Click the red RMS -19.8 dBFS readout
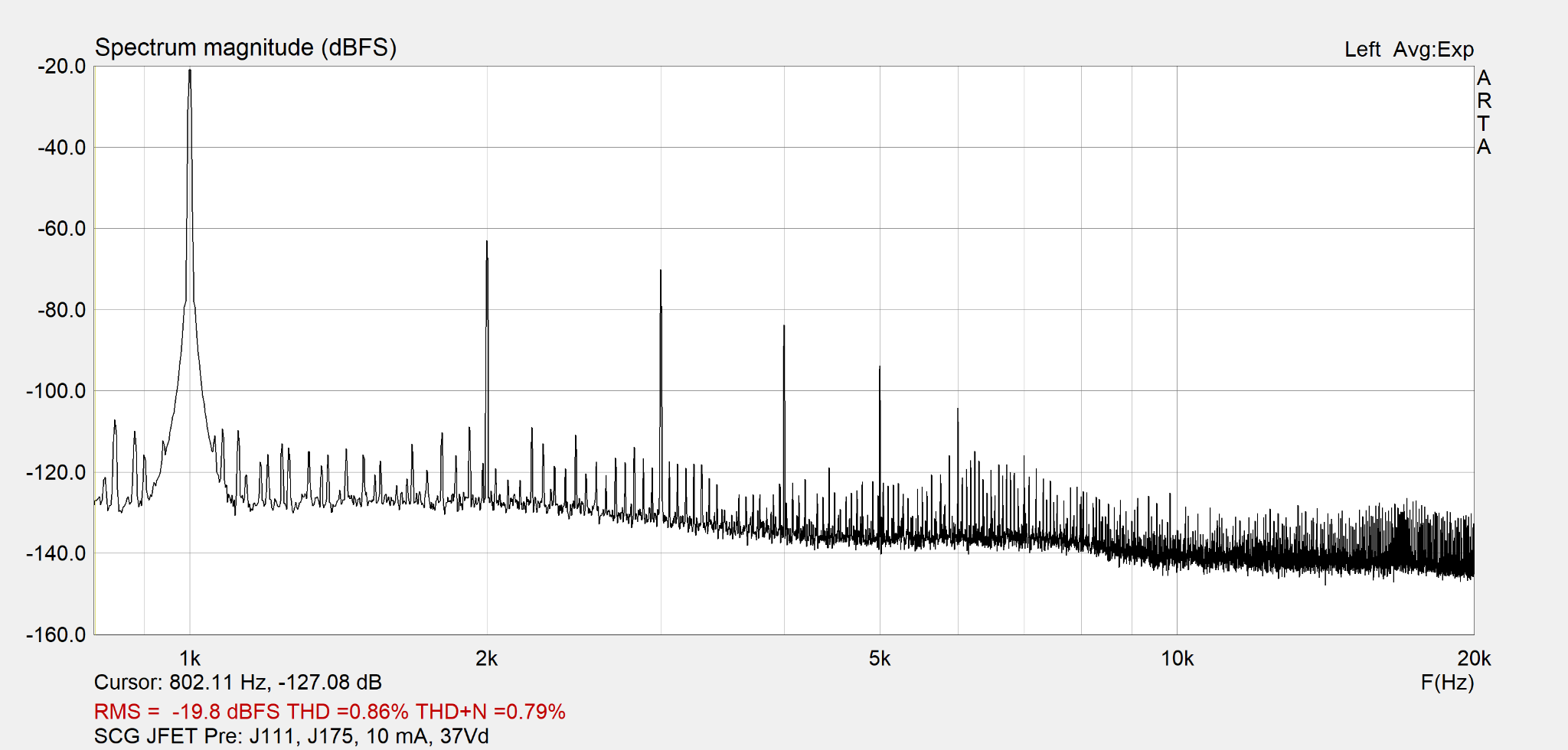The height and width of the screenshot is (750, 1568). (x=188, y=712)
